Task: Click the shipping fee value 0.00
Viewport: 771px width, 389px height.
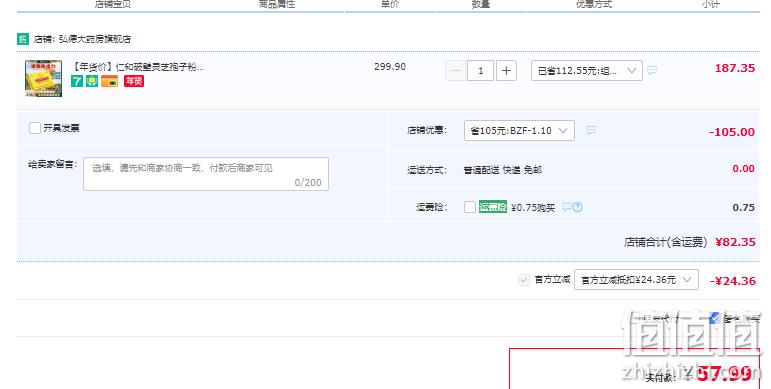Action: (x=743, y=169)
